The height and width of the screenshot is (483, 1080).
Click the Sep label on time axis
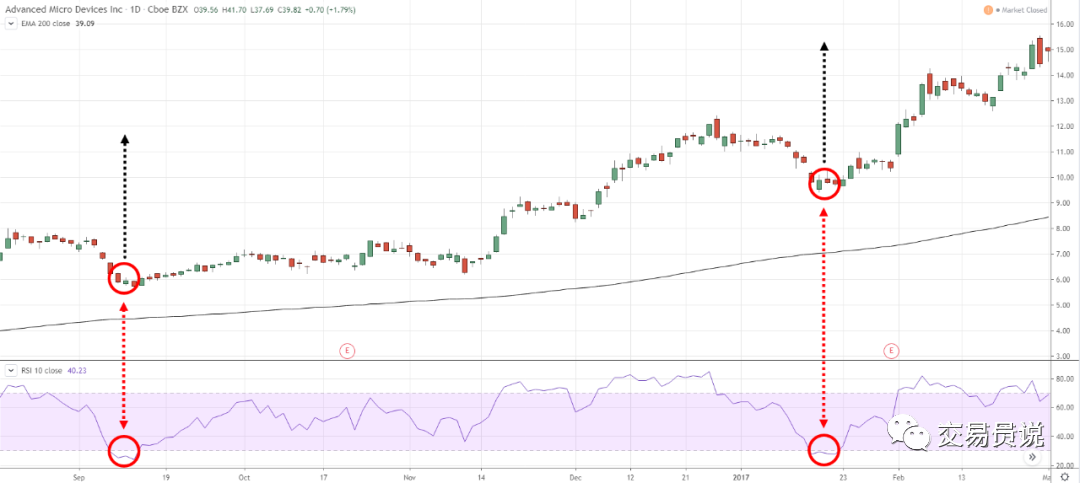(78, 476)
